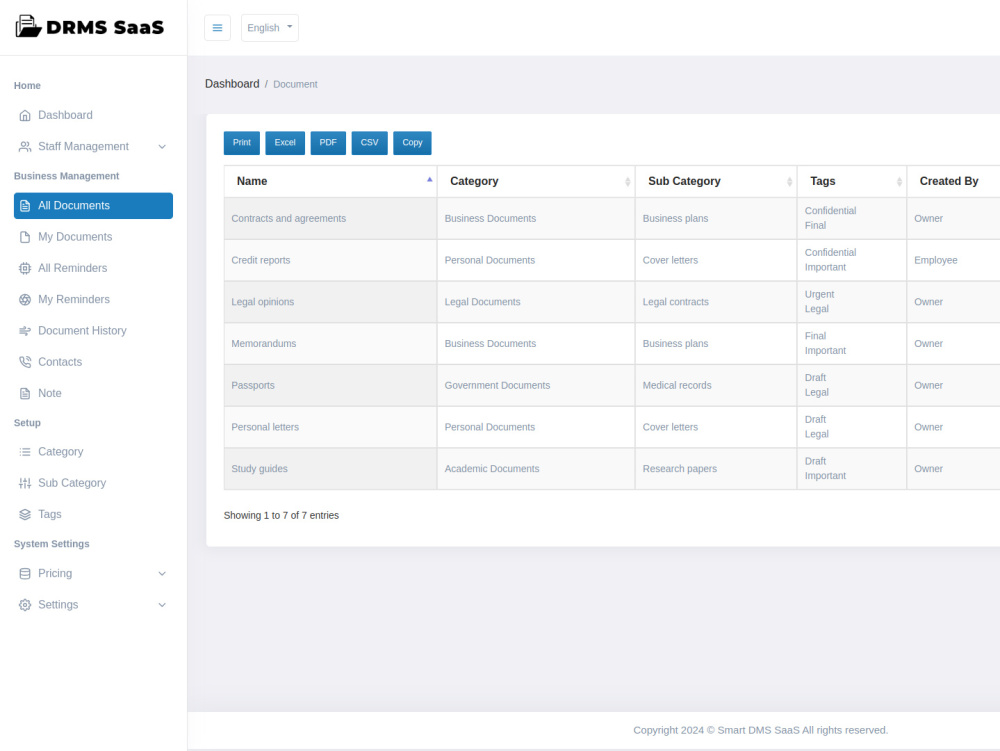Open the Category setup page
The width and height of the screenshot is (1000, 751).
[x=63, y=452]
